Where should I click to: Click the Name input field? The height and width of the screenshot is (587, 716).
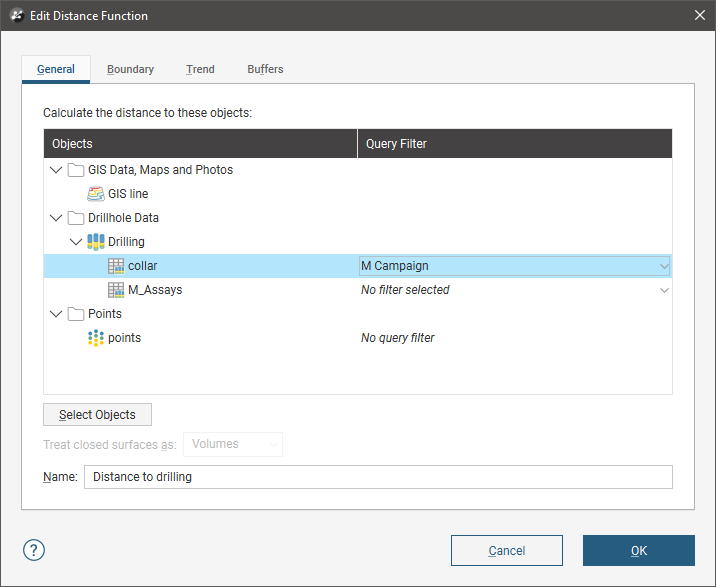pyautogui.click(x=378, y=477)
